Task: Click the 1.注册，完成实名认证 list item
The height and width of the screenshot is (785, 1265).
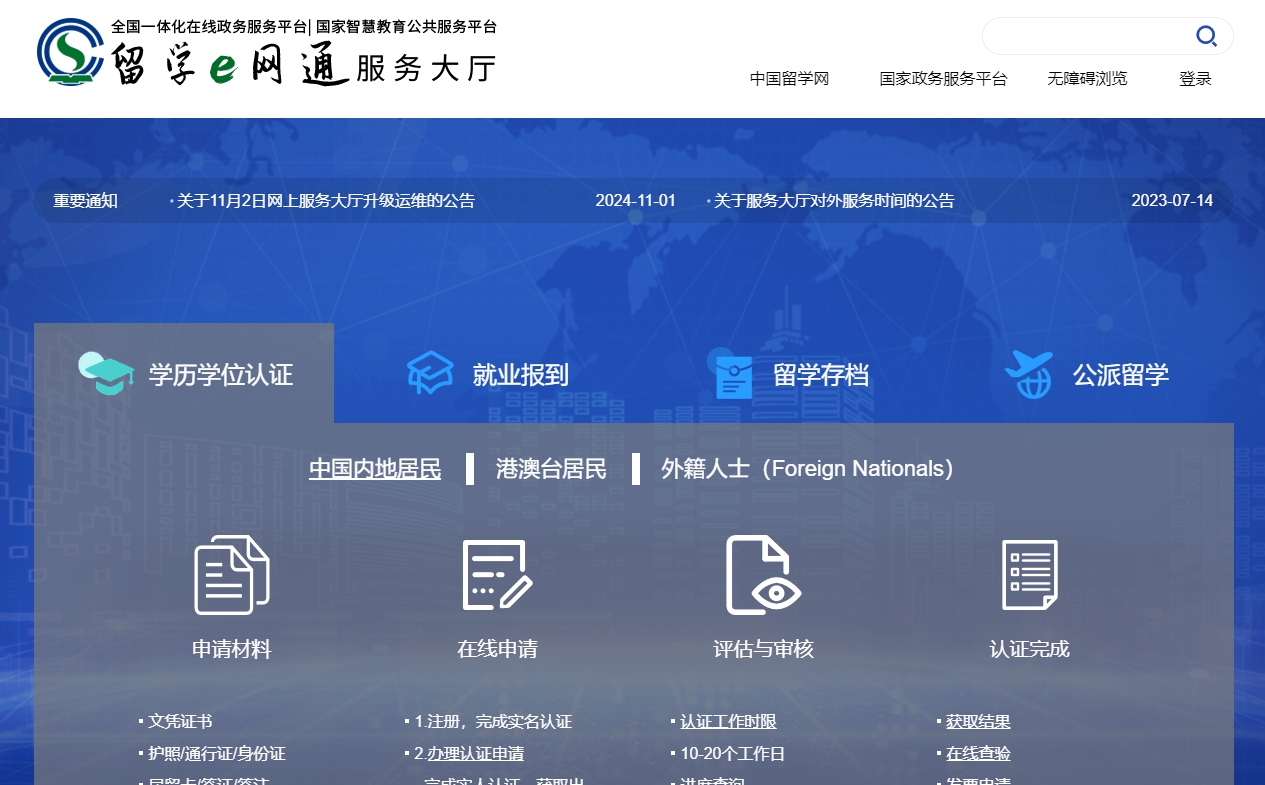Action: point(493,721)
